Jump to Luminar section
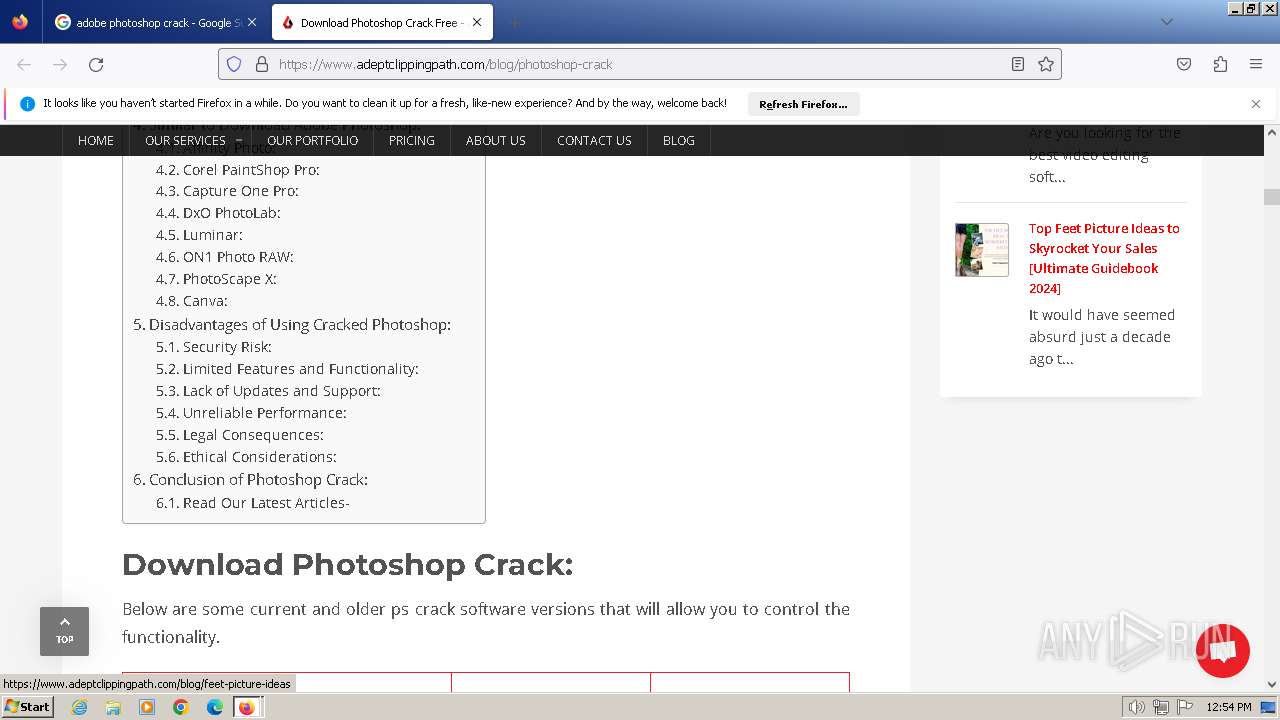1280x720 pixels. (199, 235)
